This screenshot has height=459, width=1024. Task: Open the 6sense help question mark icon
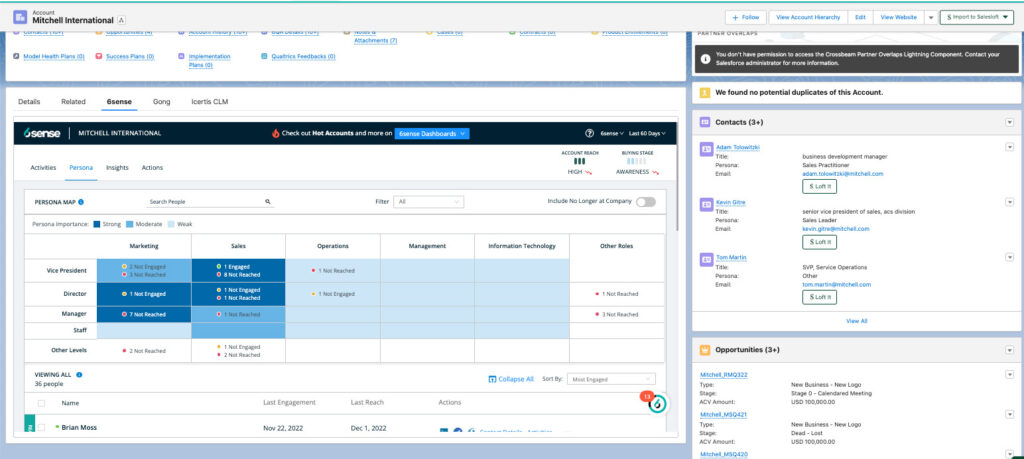pos(590,133)
